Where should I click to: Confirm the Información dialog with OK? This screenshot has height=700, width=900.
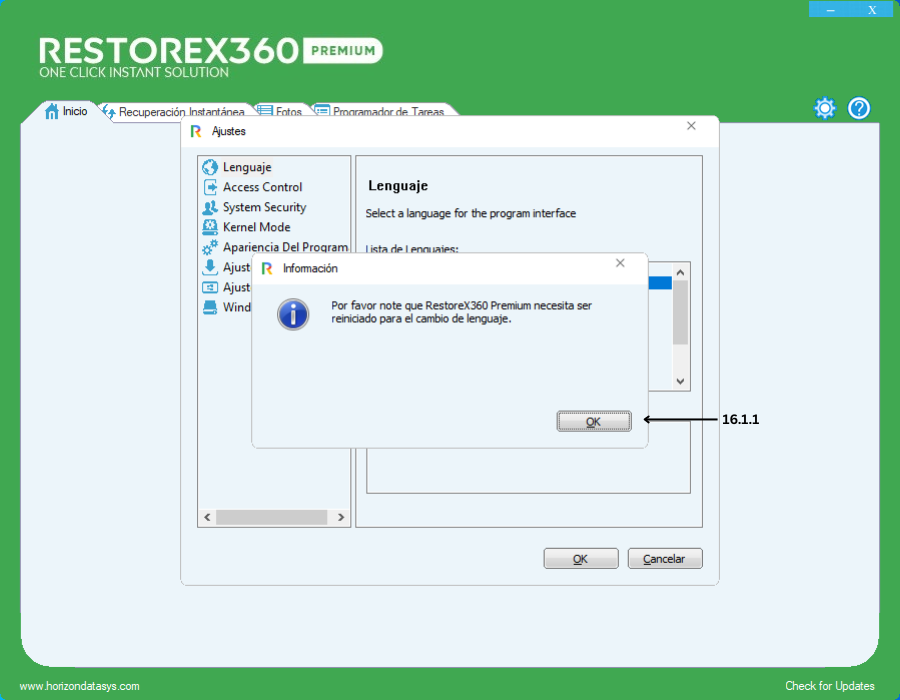point(593,422)
